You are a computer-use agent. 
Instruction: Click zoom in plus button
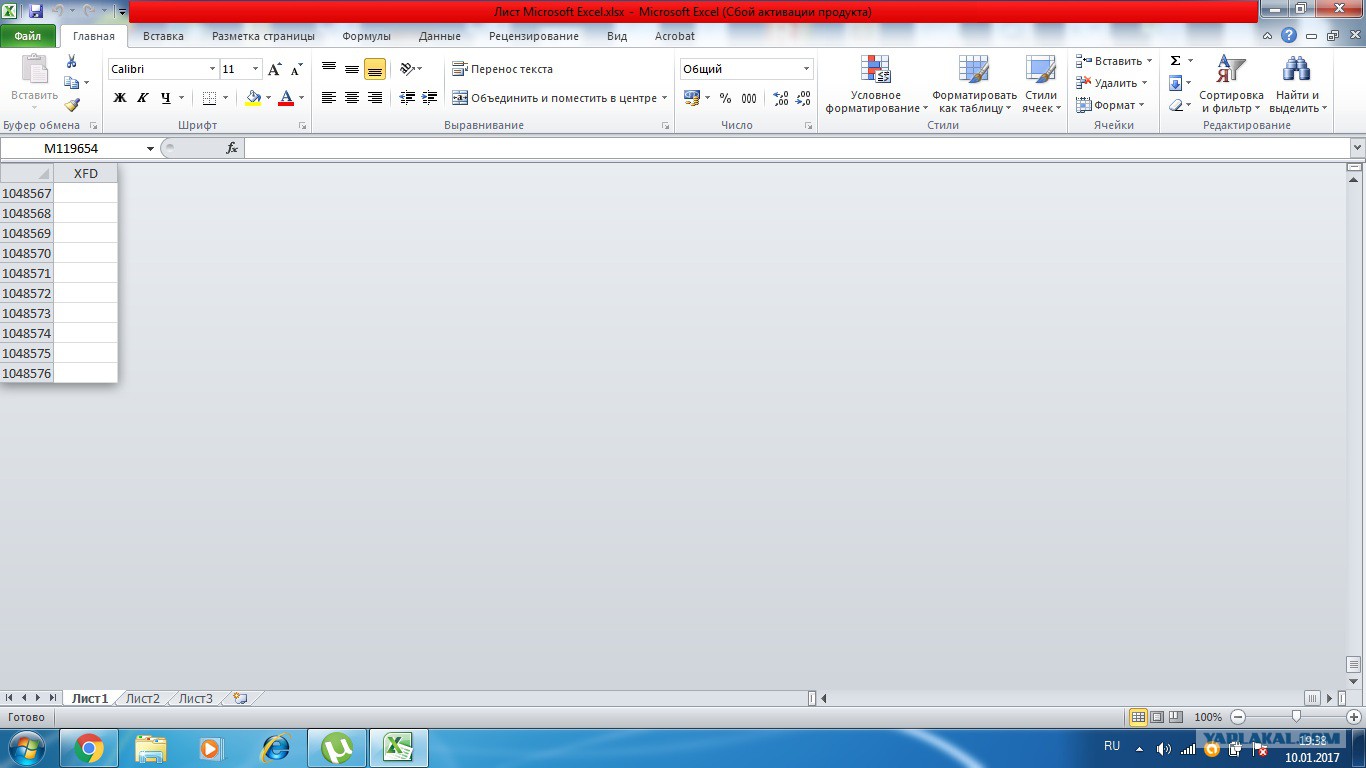(1354, 717)
